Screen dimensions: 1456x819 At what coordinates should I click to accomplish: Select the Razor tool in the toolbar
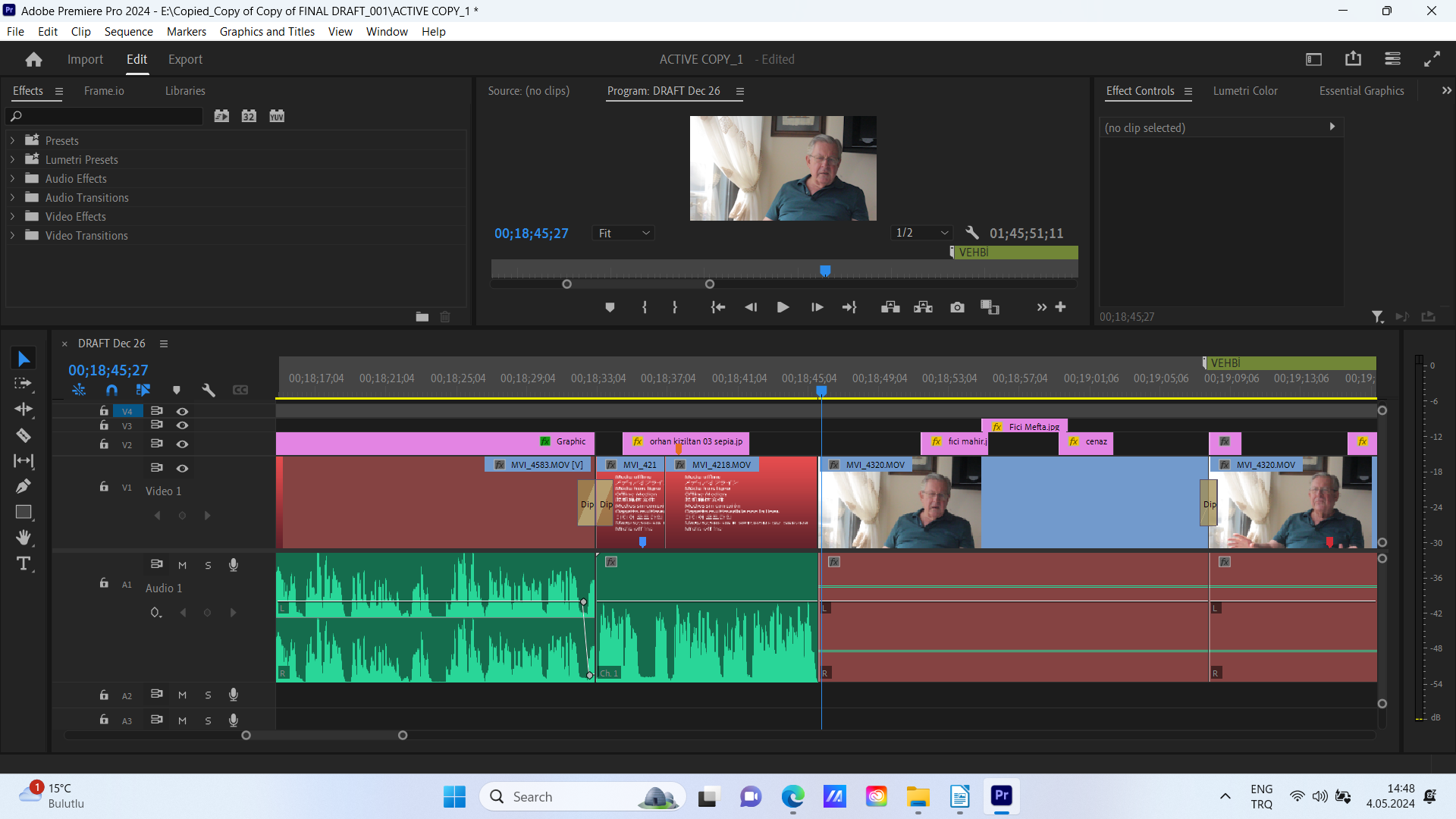[23, 435]
